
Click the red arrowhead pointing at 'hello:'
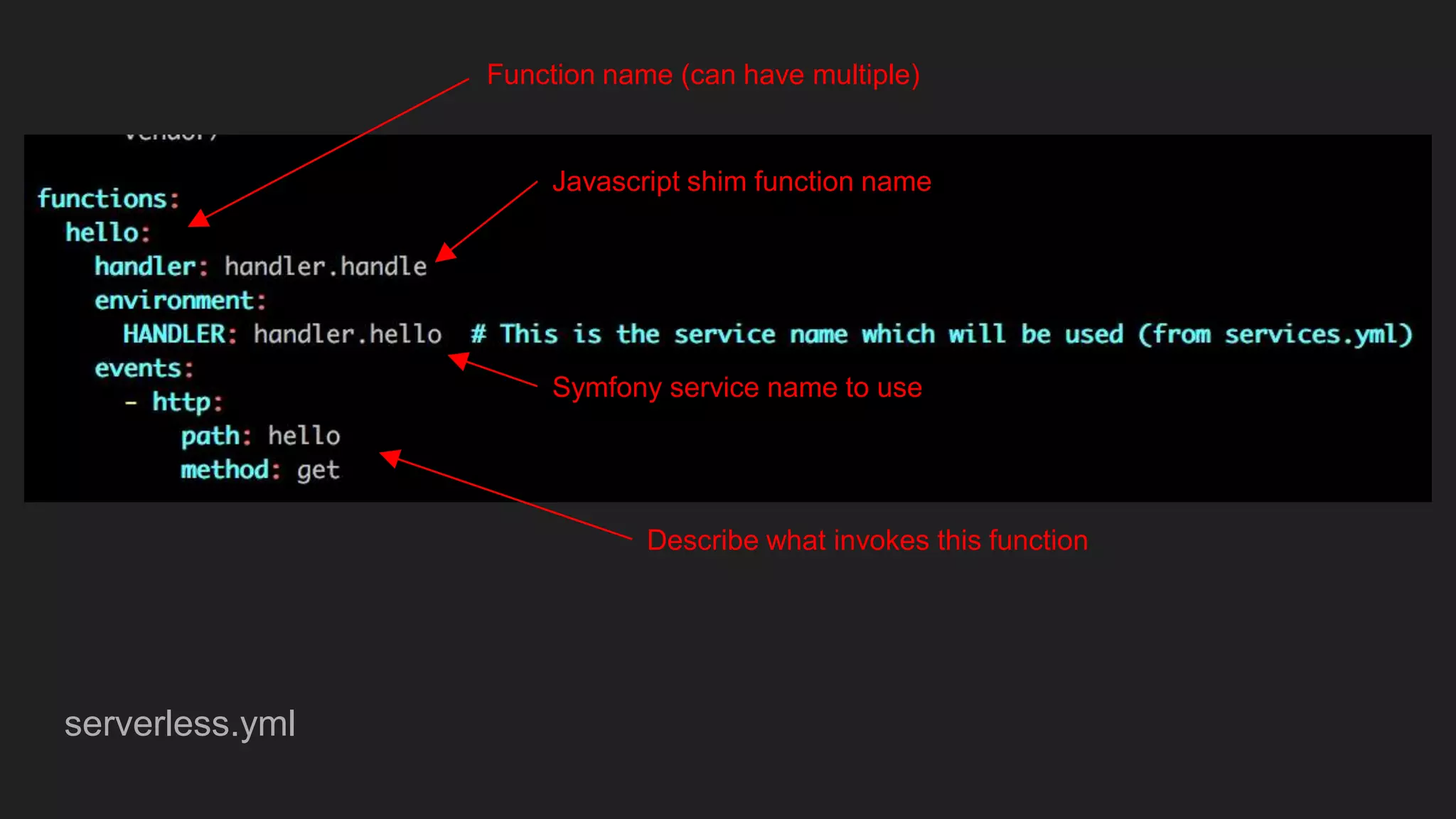pyautogui.click(x=199, y=219)
